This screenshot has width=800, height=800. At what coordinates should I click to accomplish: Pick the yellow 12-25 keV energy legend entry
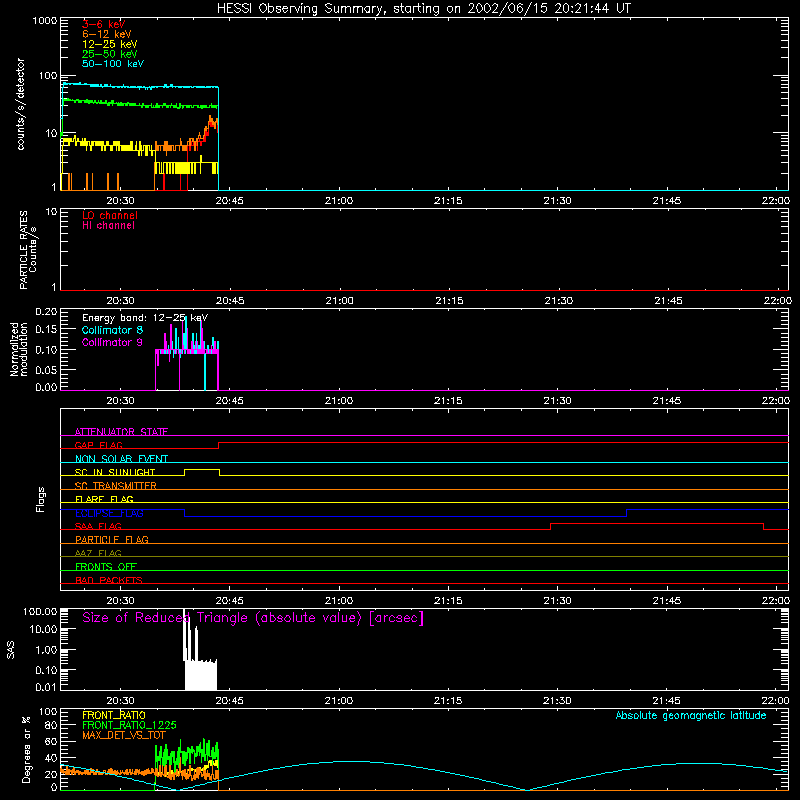point(110,44)
